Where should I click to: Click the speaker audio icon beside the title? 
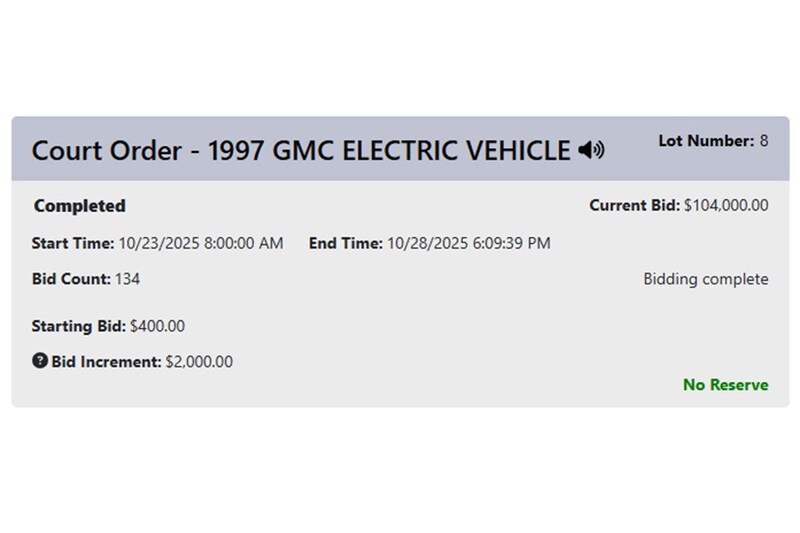coord(591,150)
